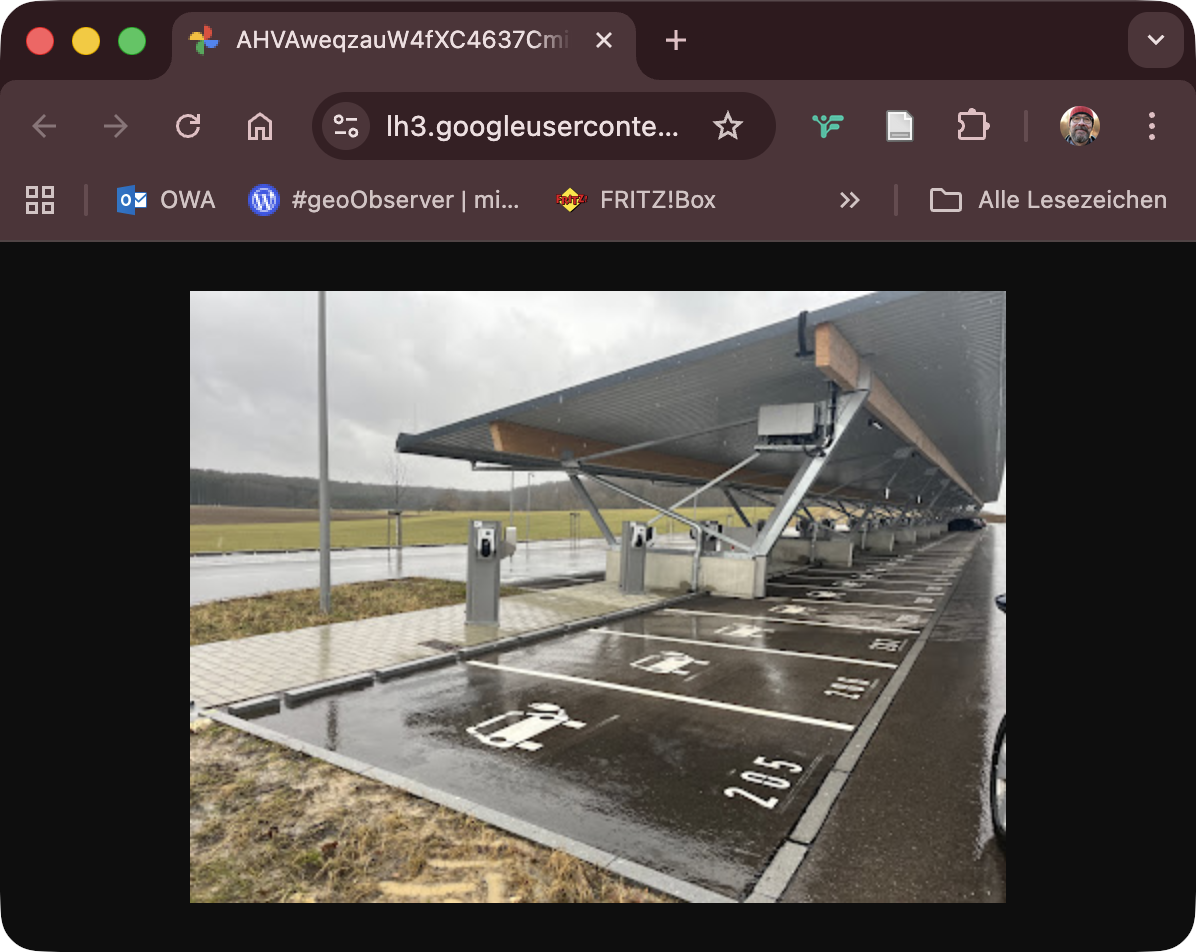This screenshot has height=952, width=1196.
Task: Open the Extensions puzzle piece menu
Action: point(972,126)
